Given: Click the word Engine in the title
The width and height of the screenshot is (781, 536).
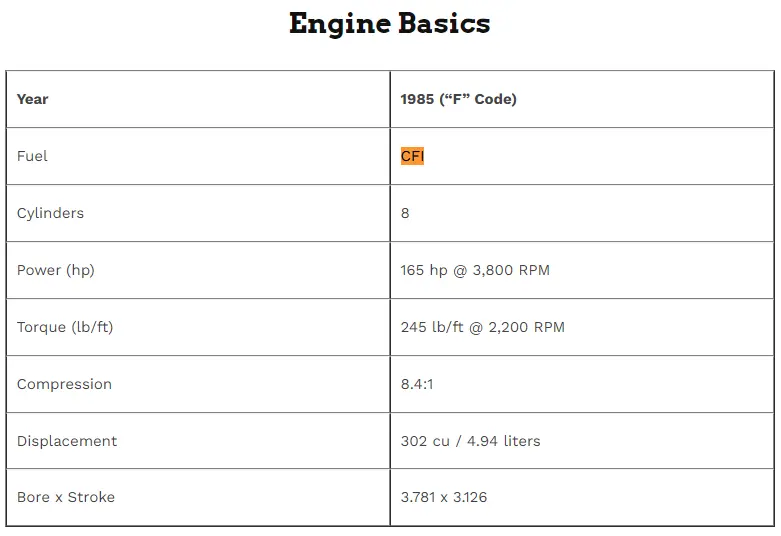Looking at the screenshot, I should pyautogui.click(x=340, y=24).
